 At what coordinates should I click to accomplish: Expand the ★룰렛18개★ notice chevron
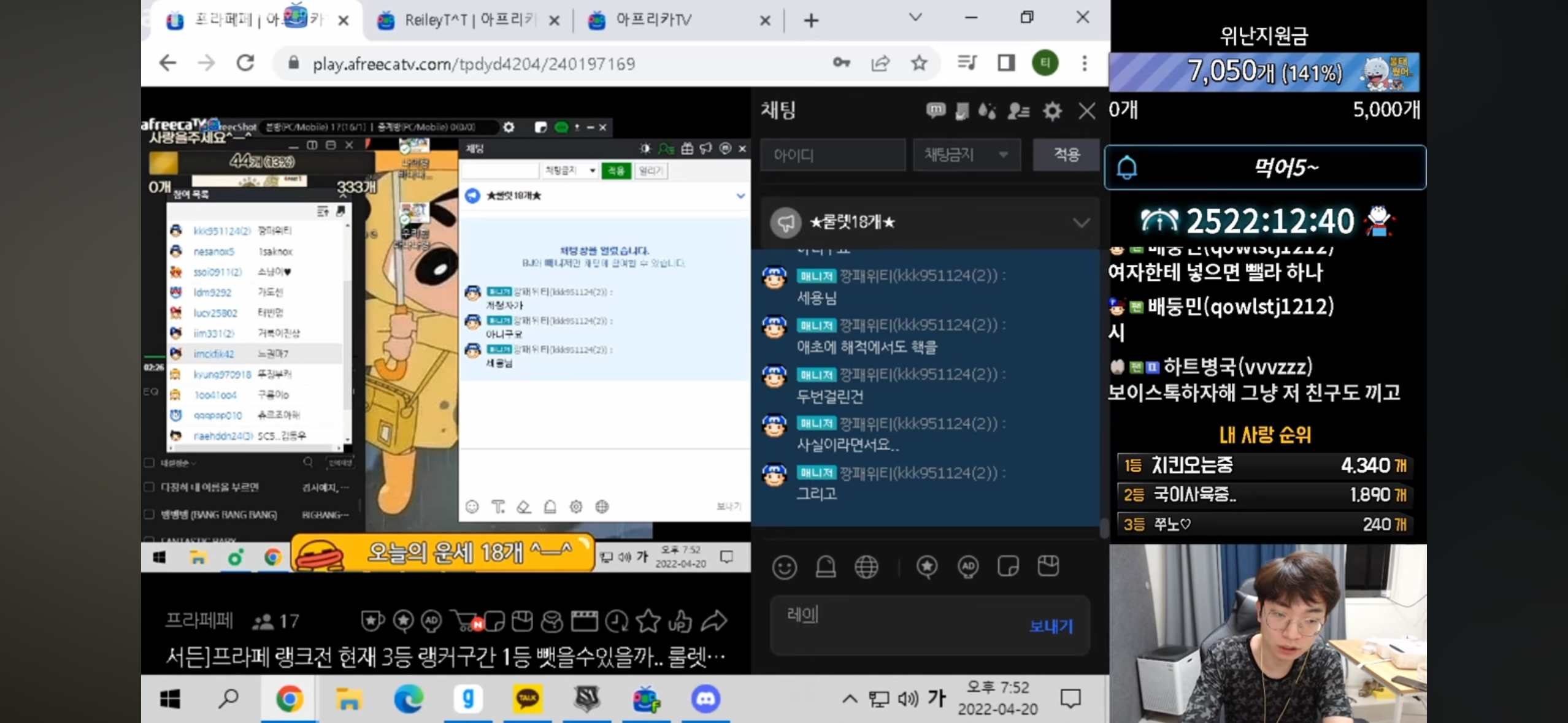point(1081,223)
